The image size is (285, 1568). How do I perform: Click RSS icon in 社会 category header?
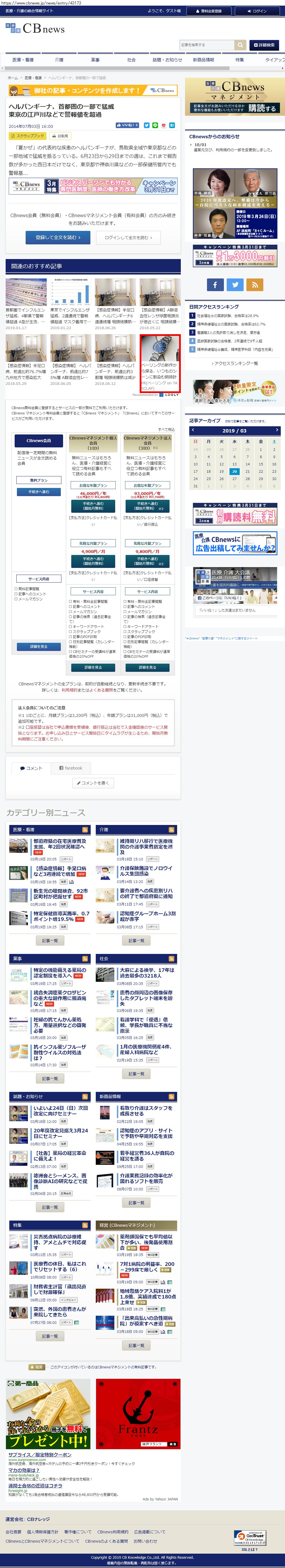pyautogui.click(x=172, y=959)
